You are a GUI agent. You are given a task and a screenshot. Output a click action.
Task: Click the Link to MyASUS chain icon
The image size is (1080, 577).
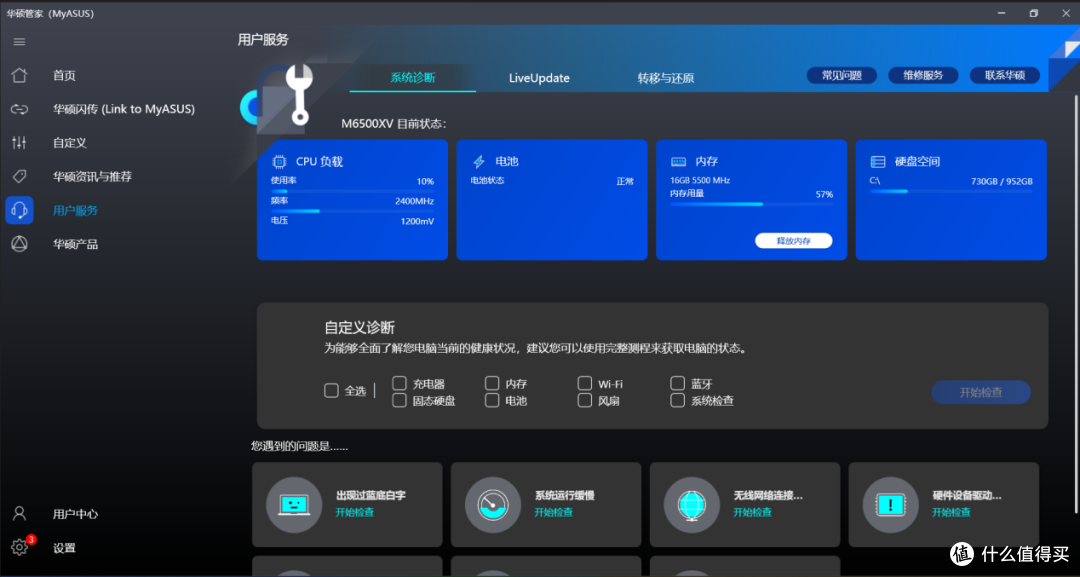(x=19, y=109)
